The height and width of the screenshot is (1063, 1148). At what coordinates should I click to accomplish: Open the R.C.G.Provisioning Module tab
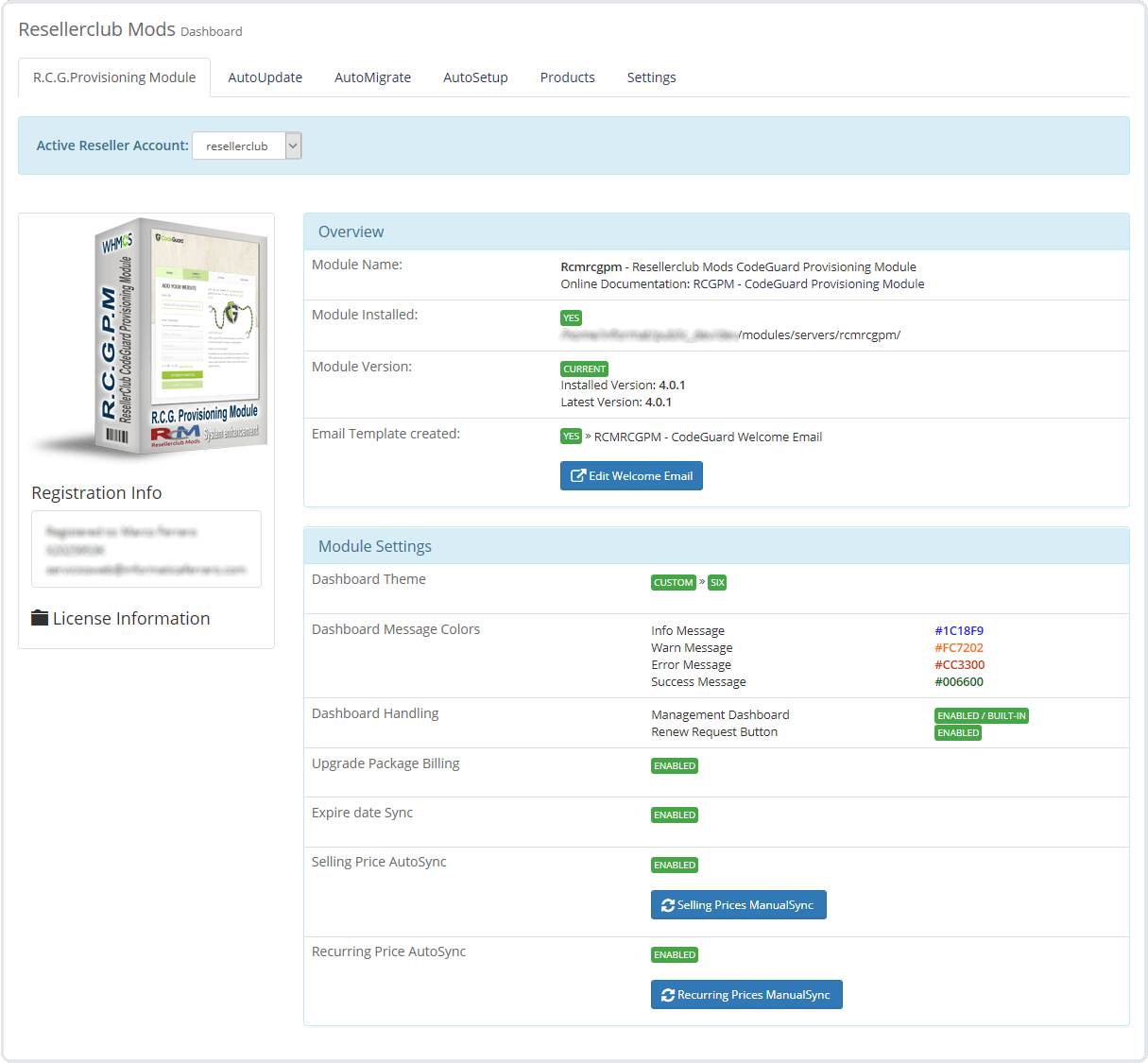pyautogui.click(x=114, y=77)
